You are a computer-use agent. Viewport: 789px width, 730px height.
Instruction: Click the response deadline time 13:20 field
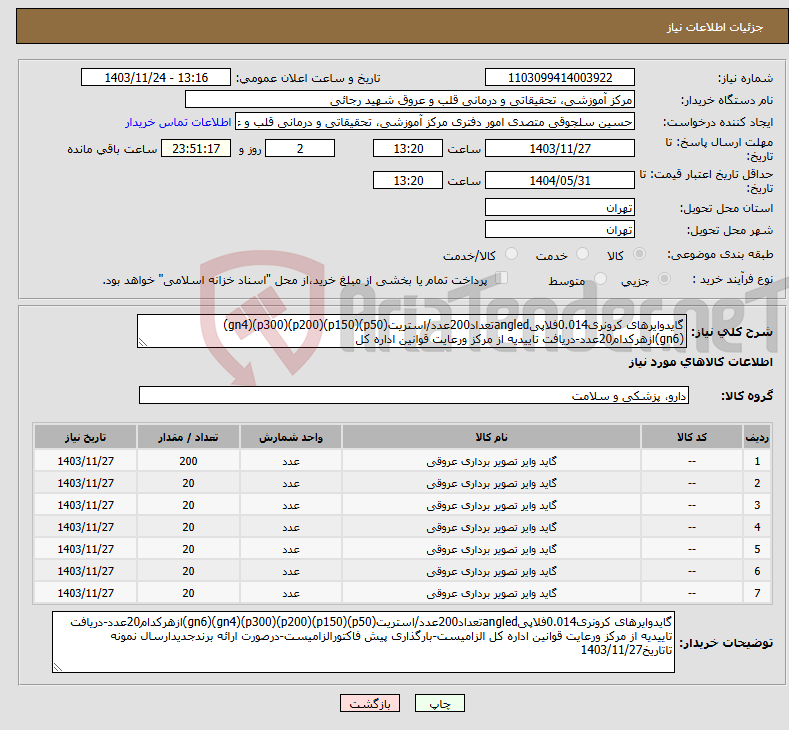click(x=408, y=148)
